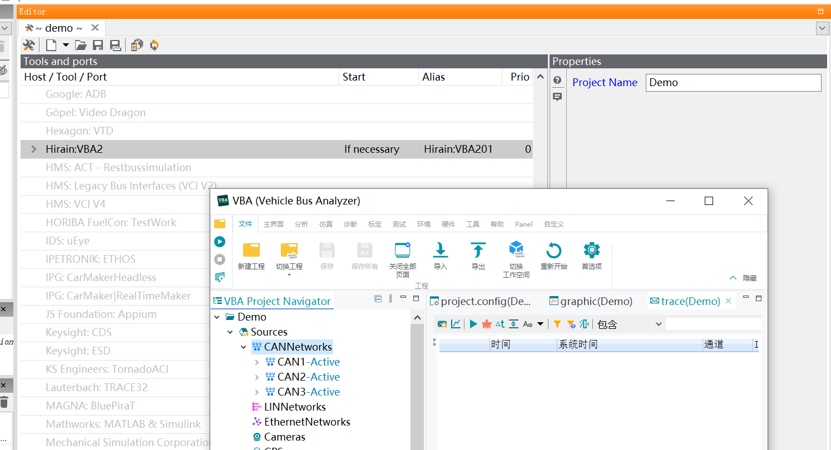
Task: Open the 分析 ribbon tab
Action: pyautogui.click(x=302, y=224)
